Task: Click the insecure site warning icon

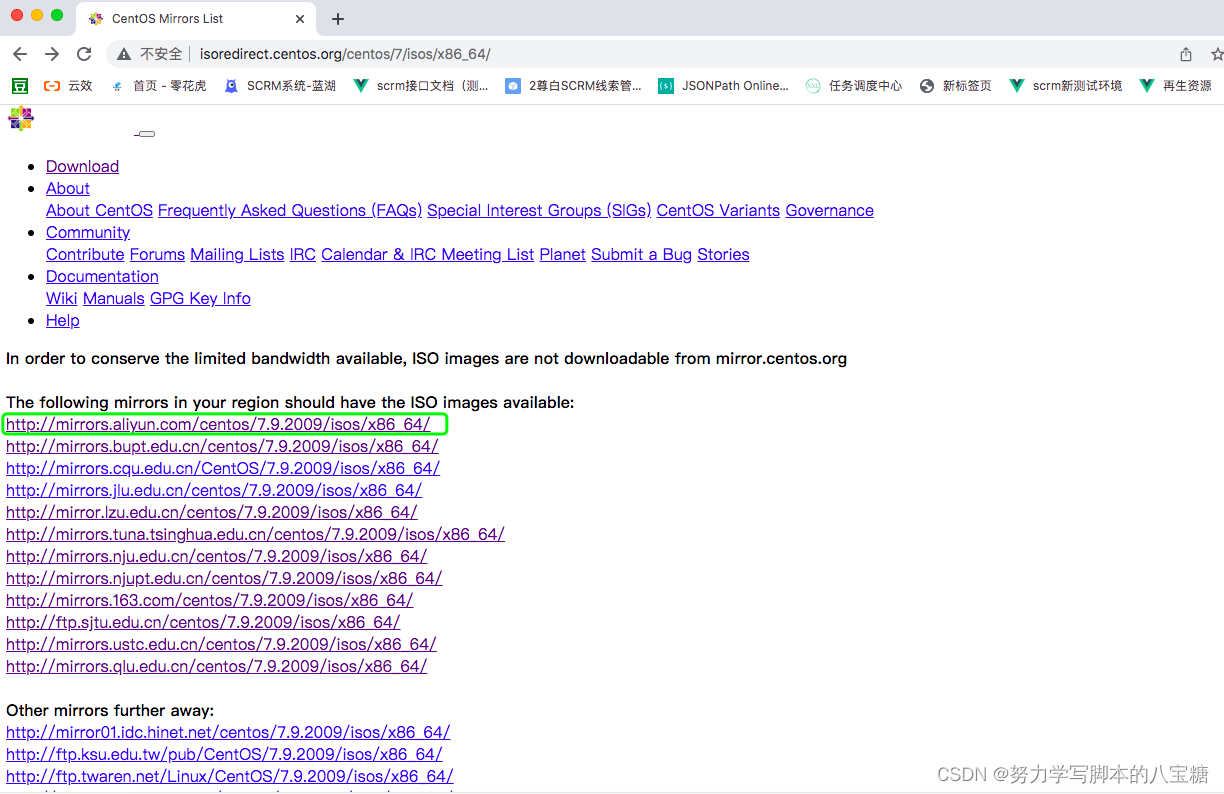Action: coord(124,54)
